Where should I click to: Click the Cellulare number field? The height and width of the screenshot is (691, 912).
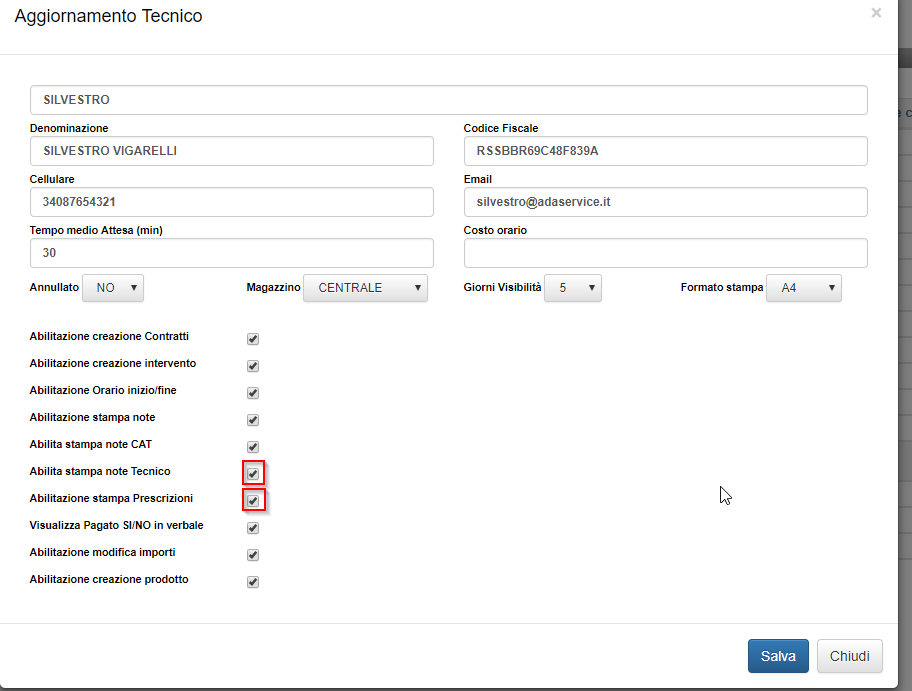[231, 202]
